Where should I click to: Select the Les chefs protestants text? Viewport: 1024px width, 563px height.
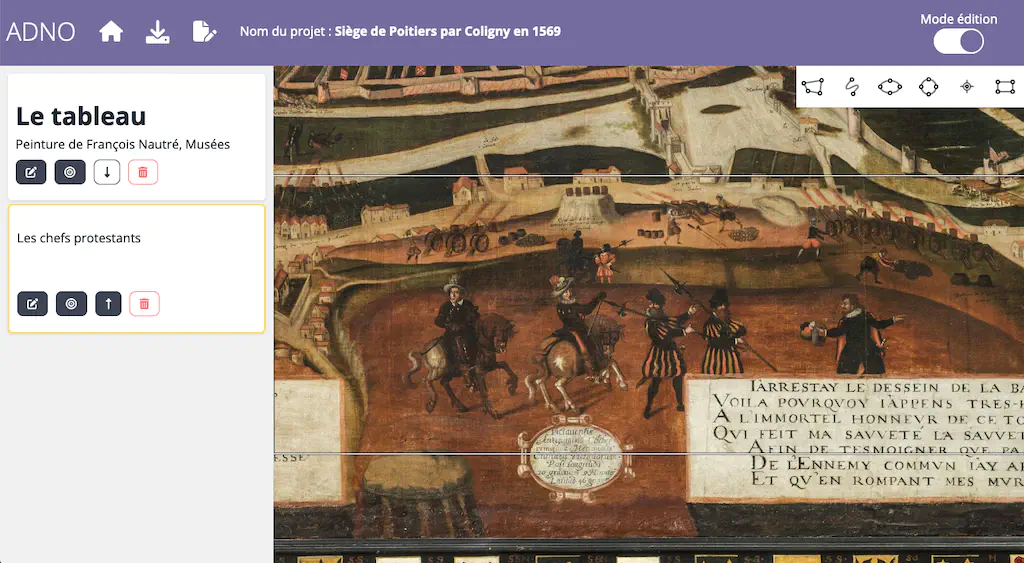(x=79, y=238)
